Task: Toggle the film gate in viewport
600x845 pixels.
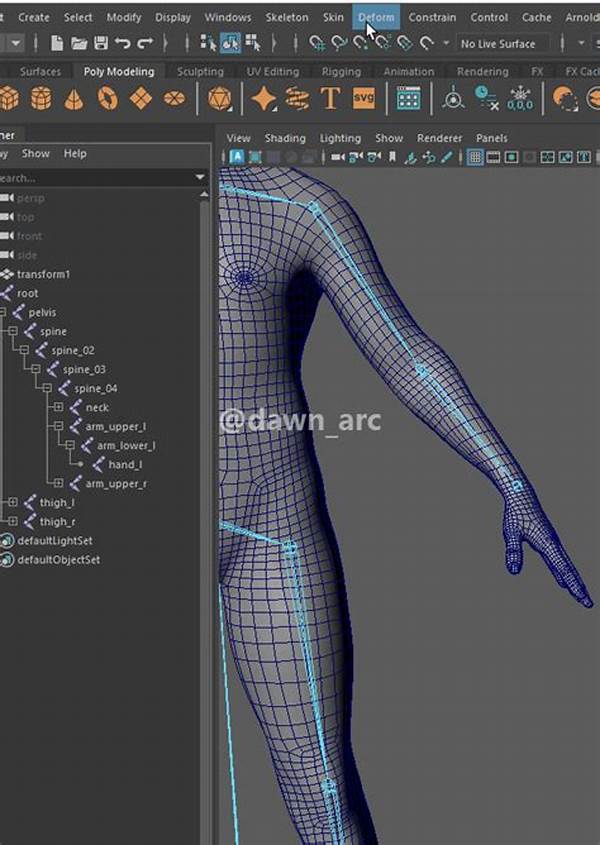Action: coord(493,157)
